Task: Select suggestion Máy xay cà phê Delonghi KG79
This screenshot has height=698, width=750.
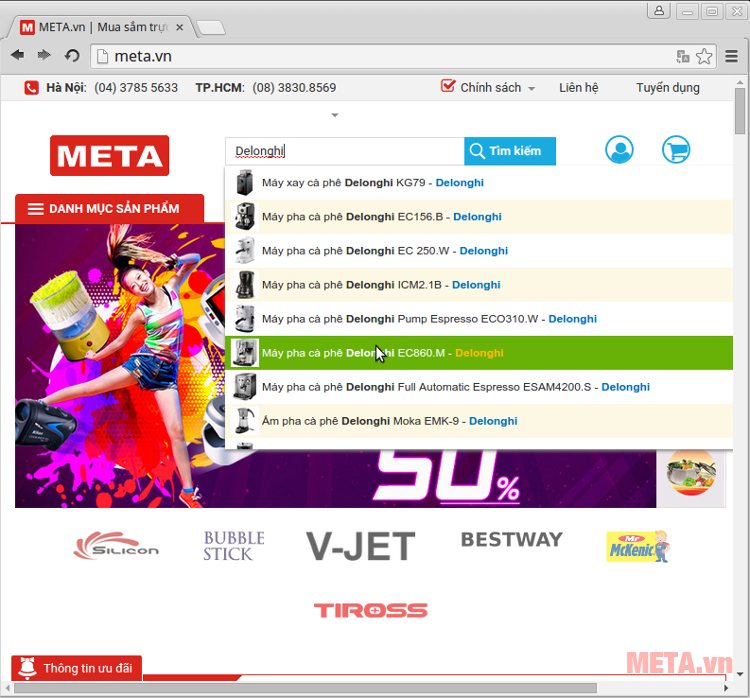Action: 479,183
